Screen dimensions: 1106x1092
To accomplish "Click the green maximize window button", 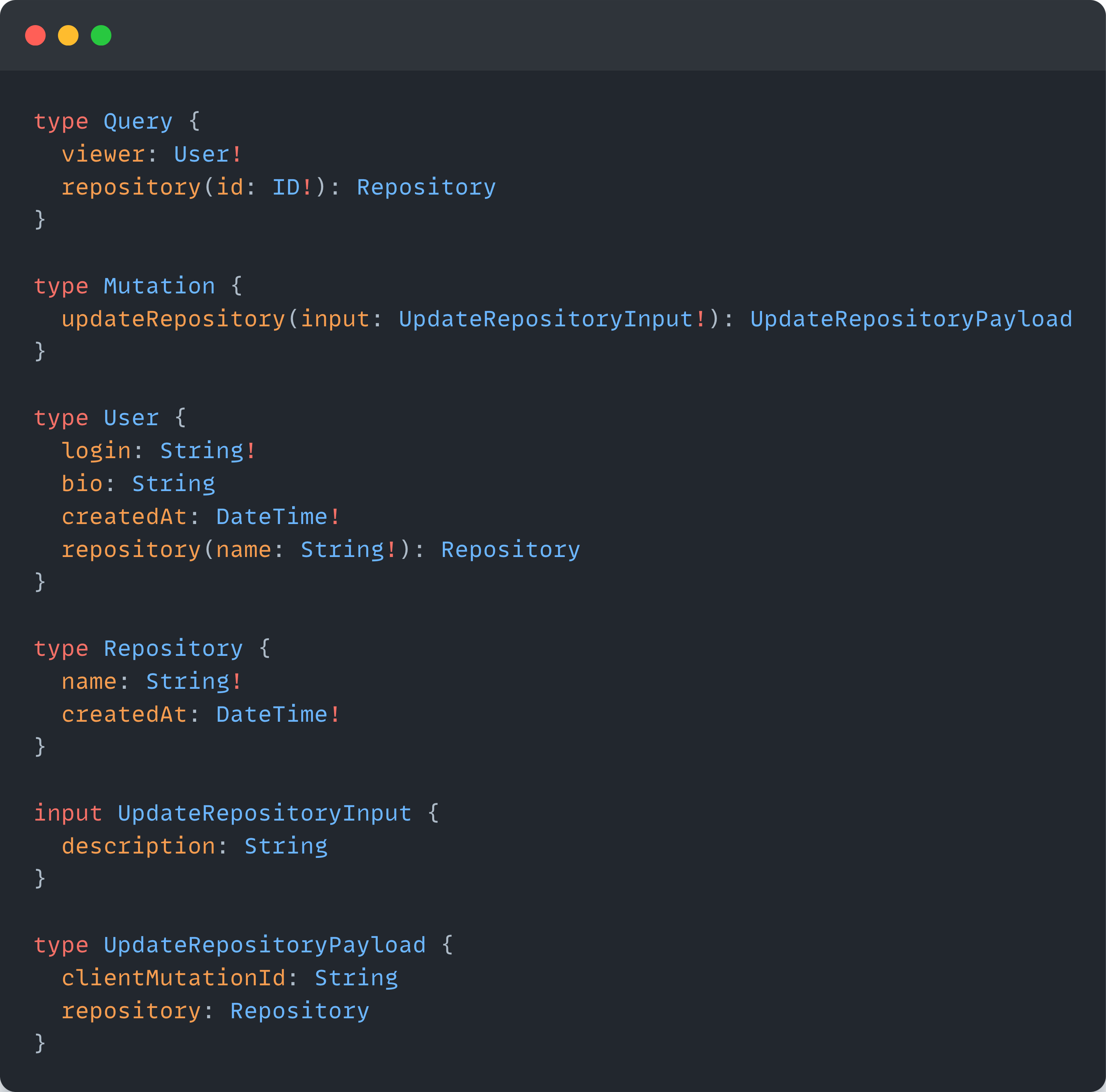I will (101, 36).
